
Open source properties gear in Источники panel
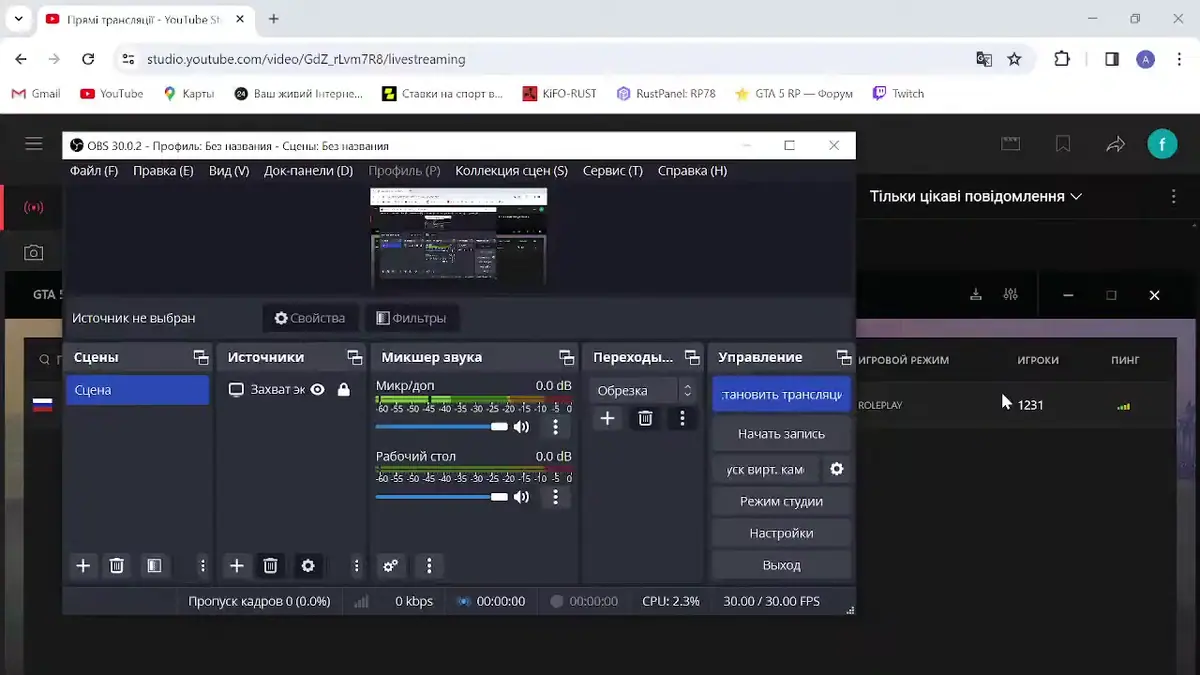(x=308, y=566)
